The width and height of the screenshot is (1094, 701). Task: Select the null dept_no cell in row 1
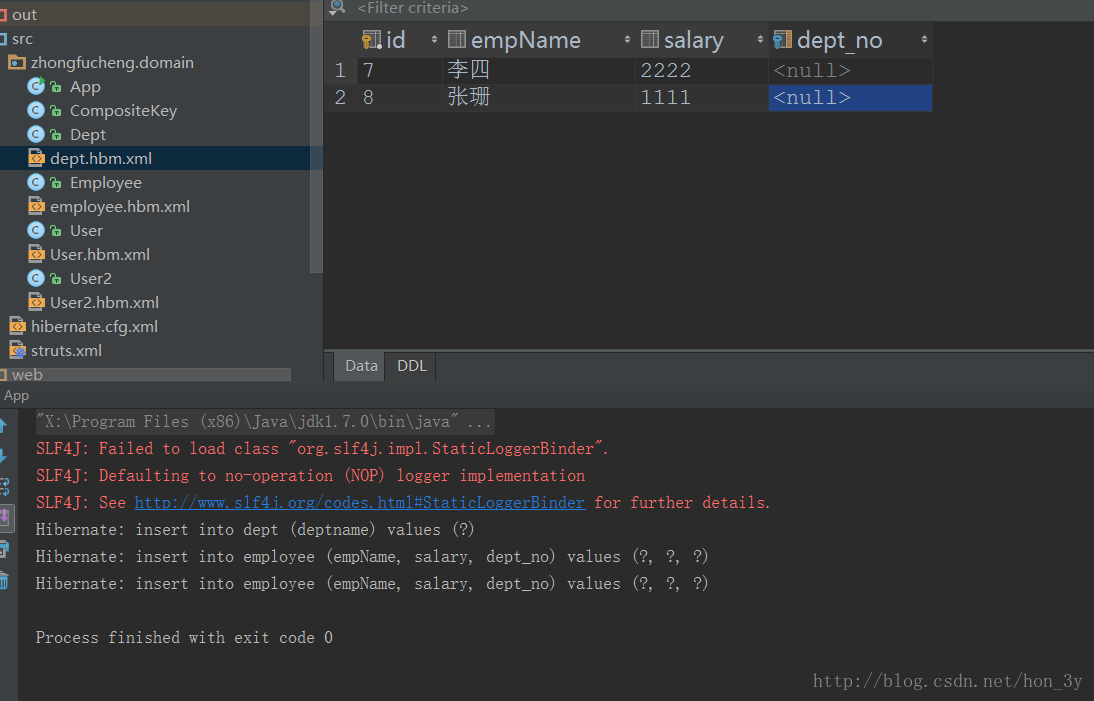click(850, 70)
